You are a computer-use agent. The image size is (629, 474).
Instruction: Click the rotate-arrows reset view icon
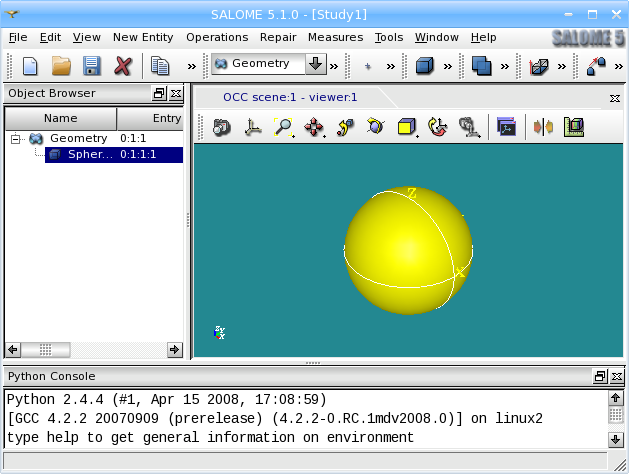[x=437, y=128]
